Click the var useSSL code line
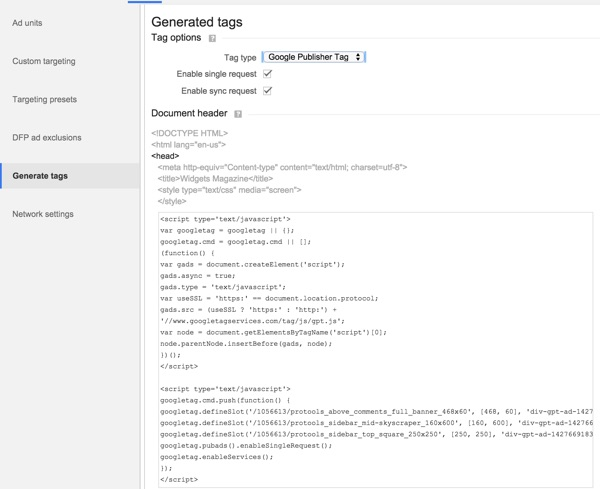The image size is (600, 489). point(269,298)
